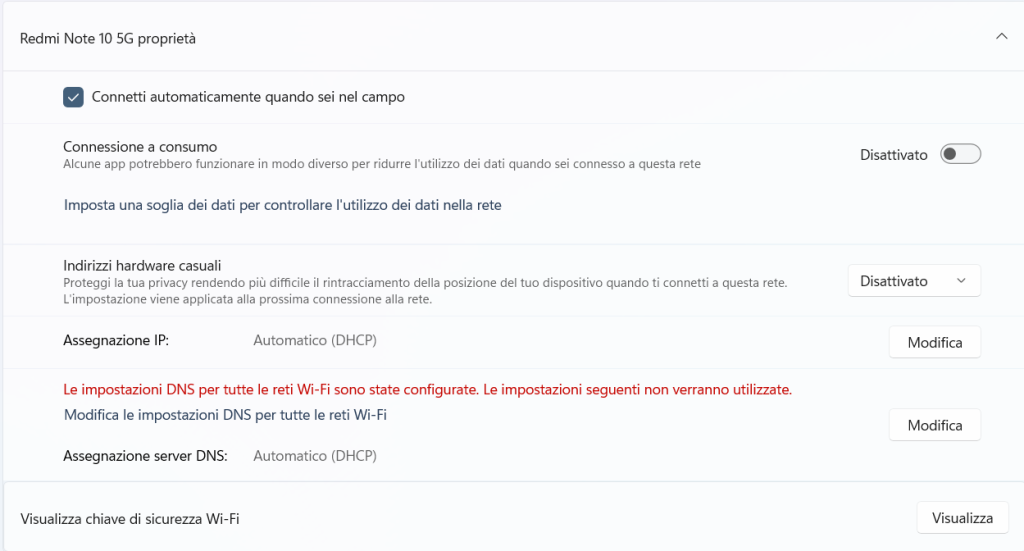The height and width of the screenshot is (551, 1024).
Task: Open the Indirizzi hardware casuali dropdown
Action: pos(913,281)
